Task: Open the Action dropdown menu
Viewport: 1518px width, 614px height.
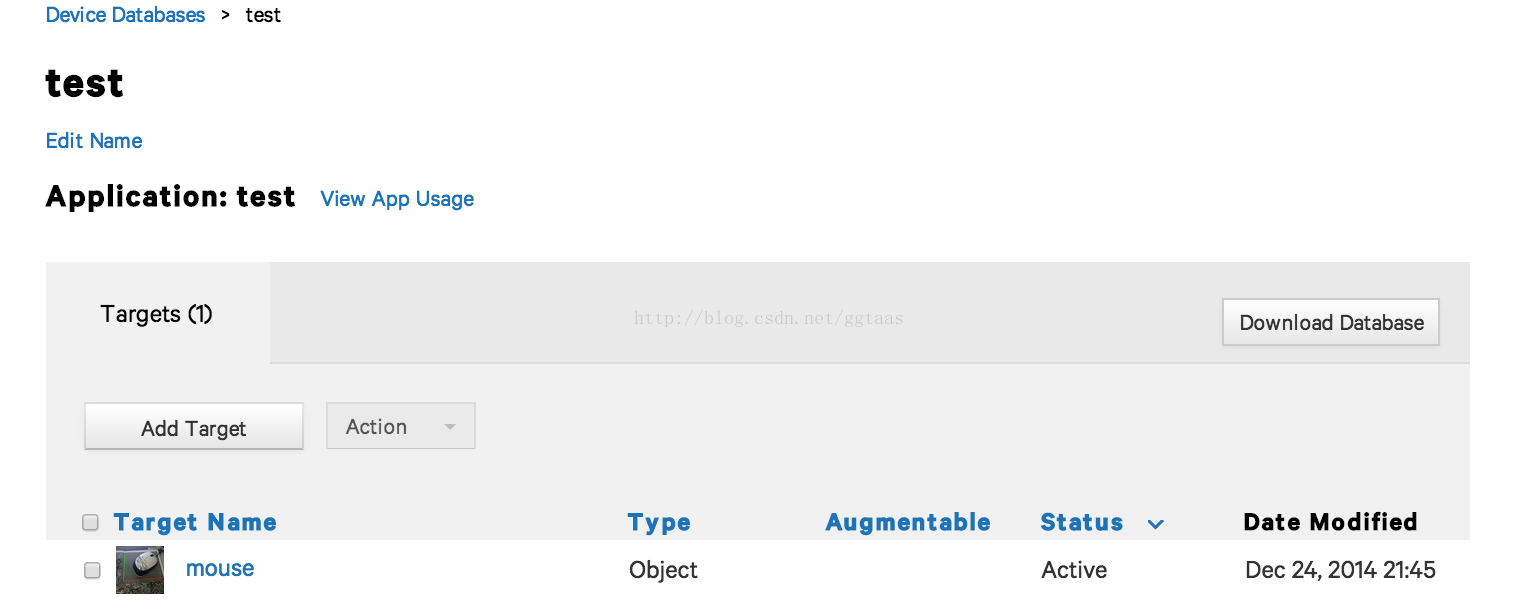Action: pos(401,426)
